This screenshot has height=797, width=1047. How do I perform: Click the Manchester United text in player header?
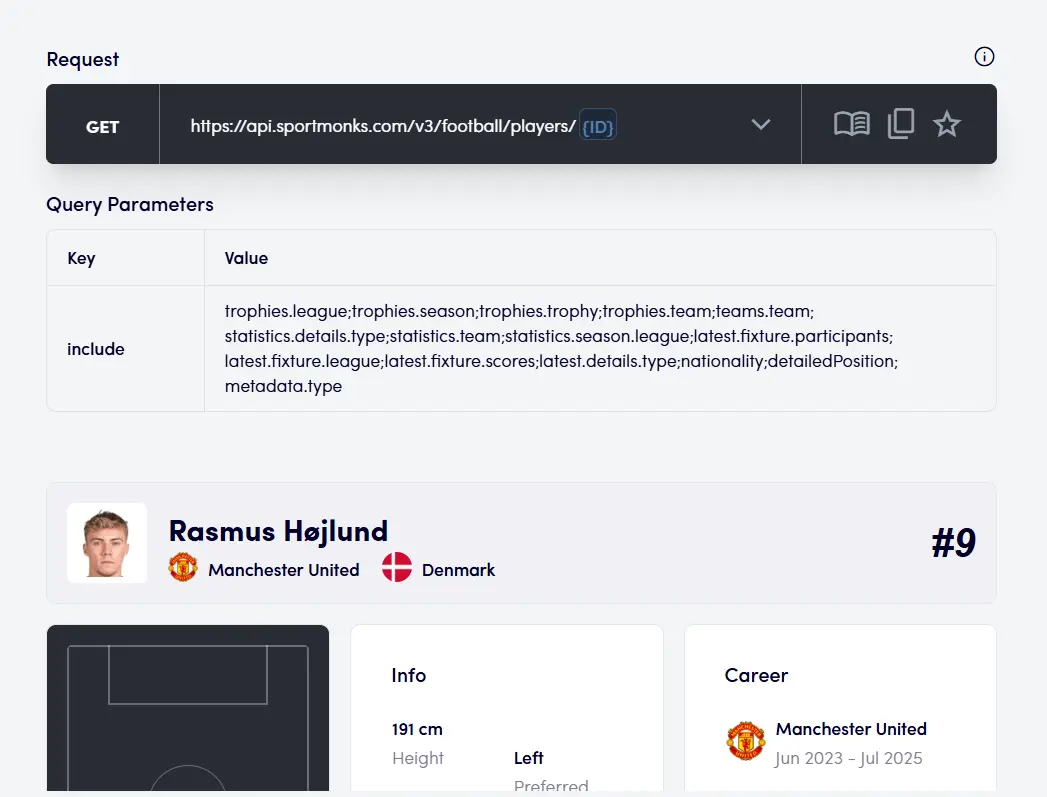tap(284, 570)
